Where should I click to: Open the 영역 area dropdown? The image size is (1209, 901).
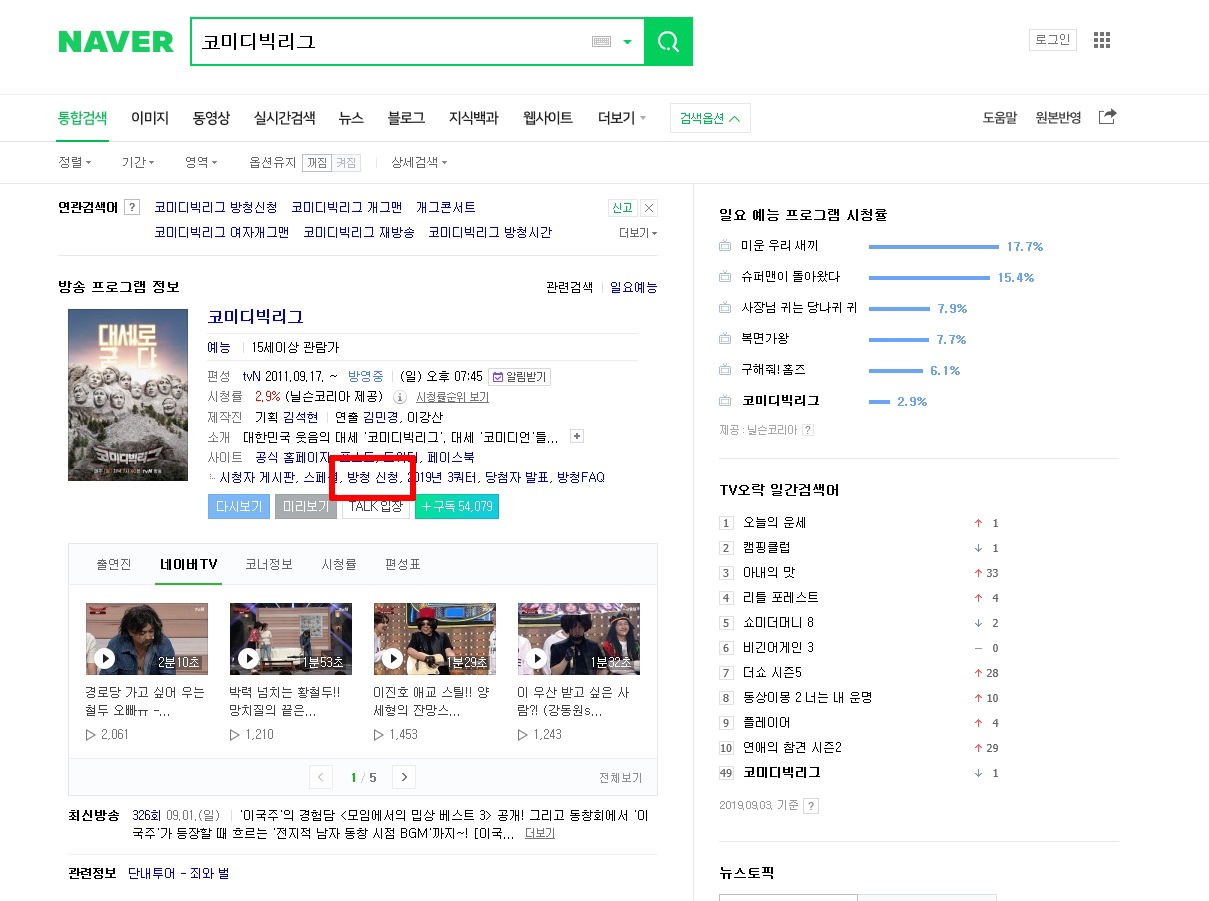(201, 162)
